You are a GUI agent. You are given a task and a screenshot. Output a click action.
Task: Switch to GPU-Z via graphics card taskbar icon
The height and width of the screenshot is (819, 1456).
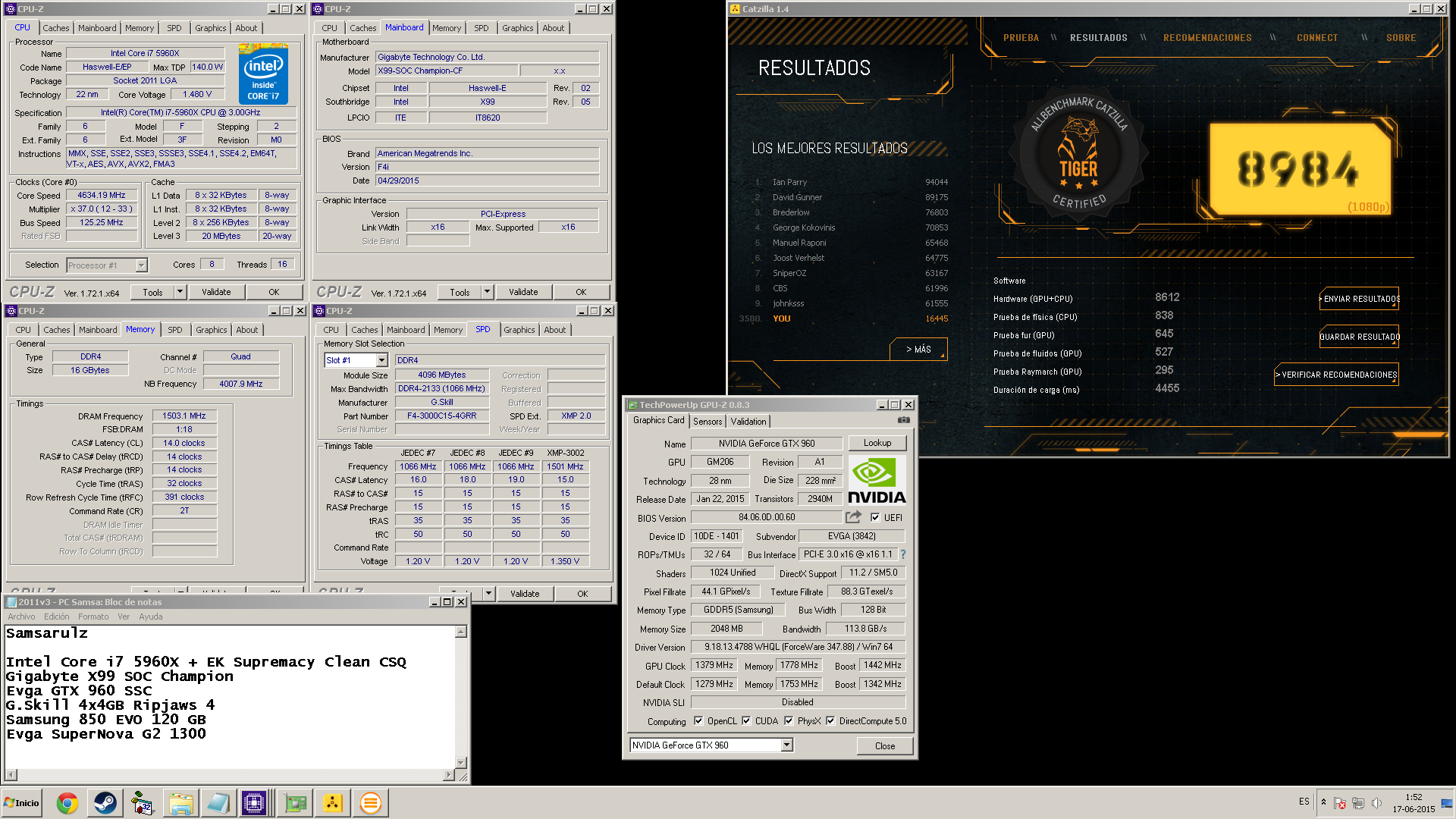coord(295,803)
